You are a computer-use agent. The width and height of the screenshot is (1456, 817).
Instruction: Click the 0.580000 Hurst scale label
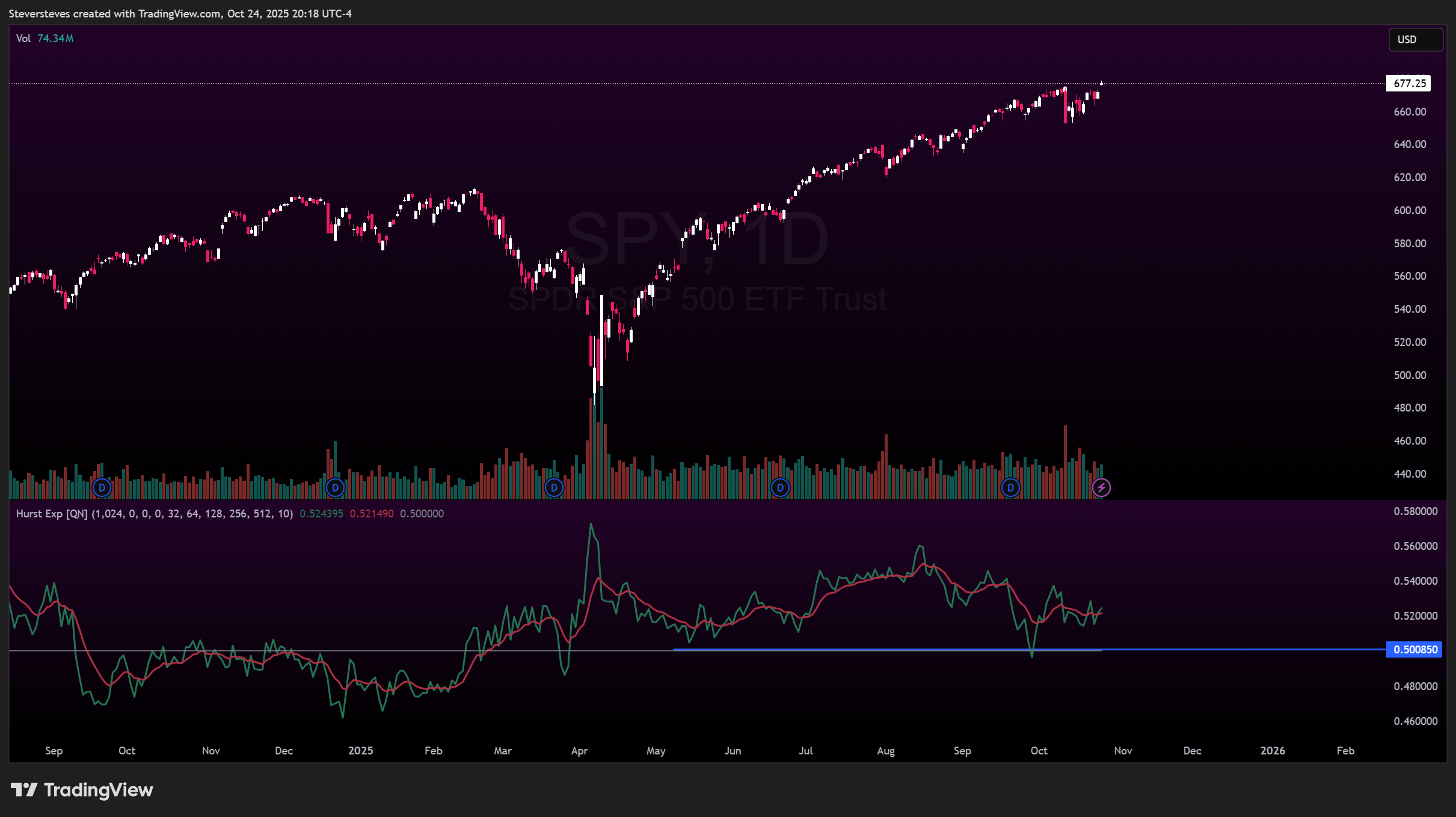point(1416,511)
